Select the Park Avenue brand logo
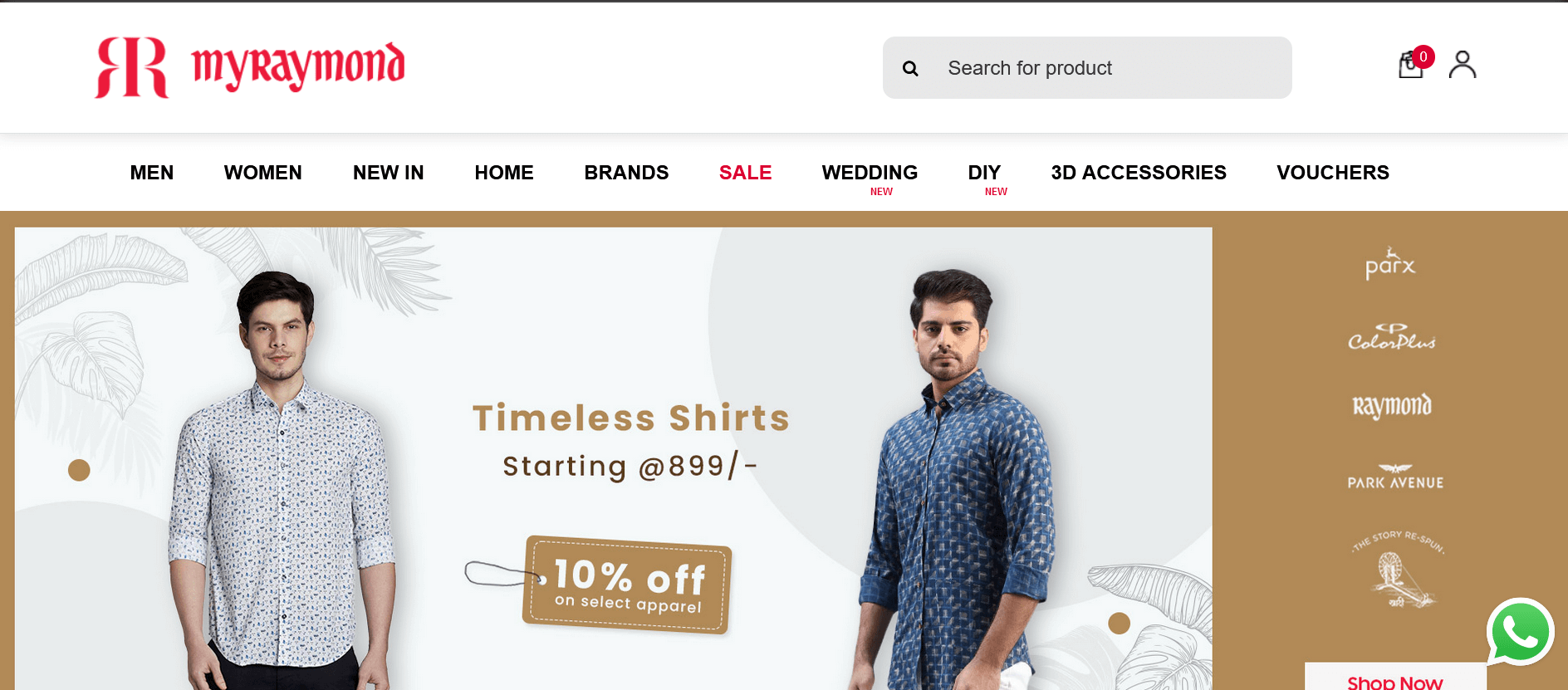 [x=1395, y=477]
